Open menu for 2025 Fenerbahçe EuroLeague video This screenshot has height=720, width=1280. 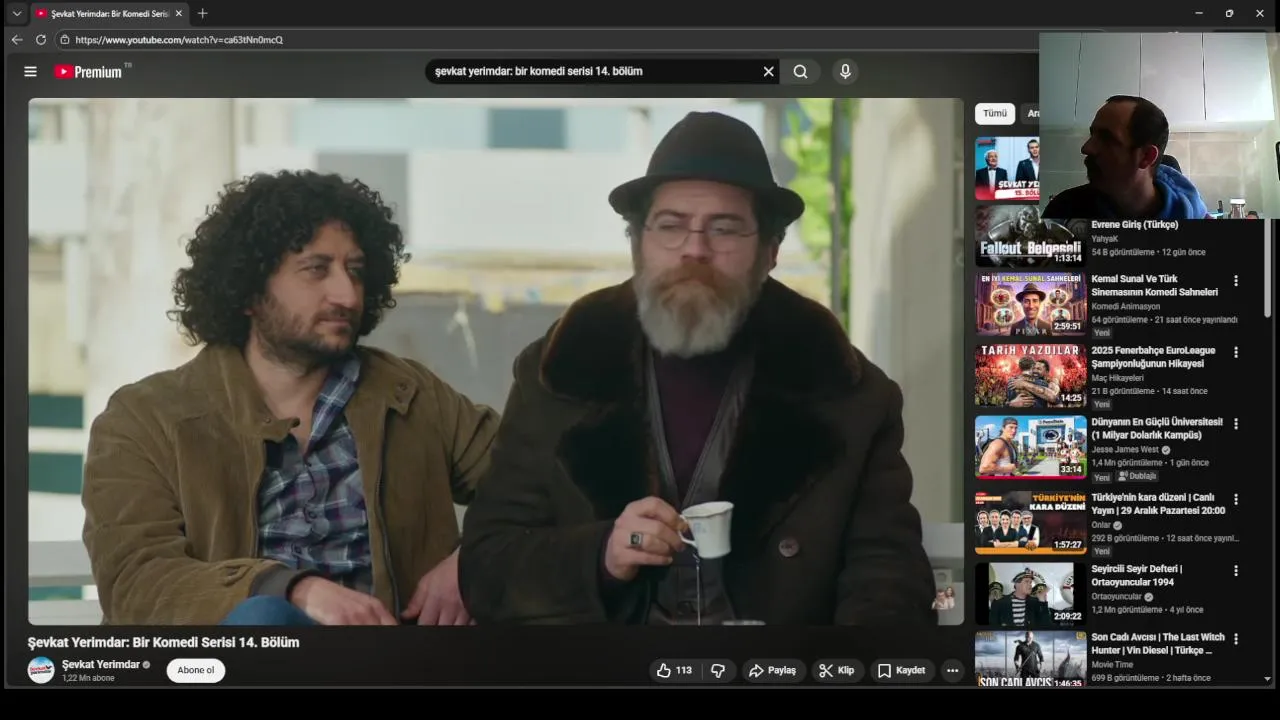(x=1236, y=352)
